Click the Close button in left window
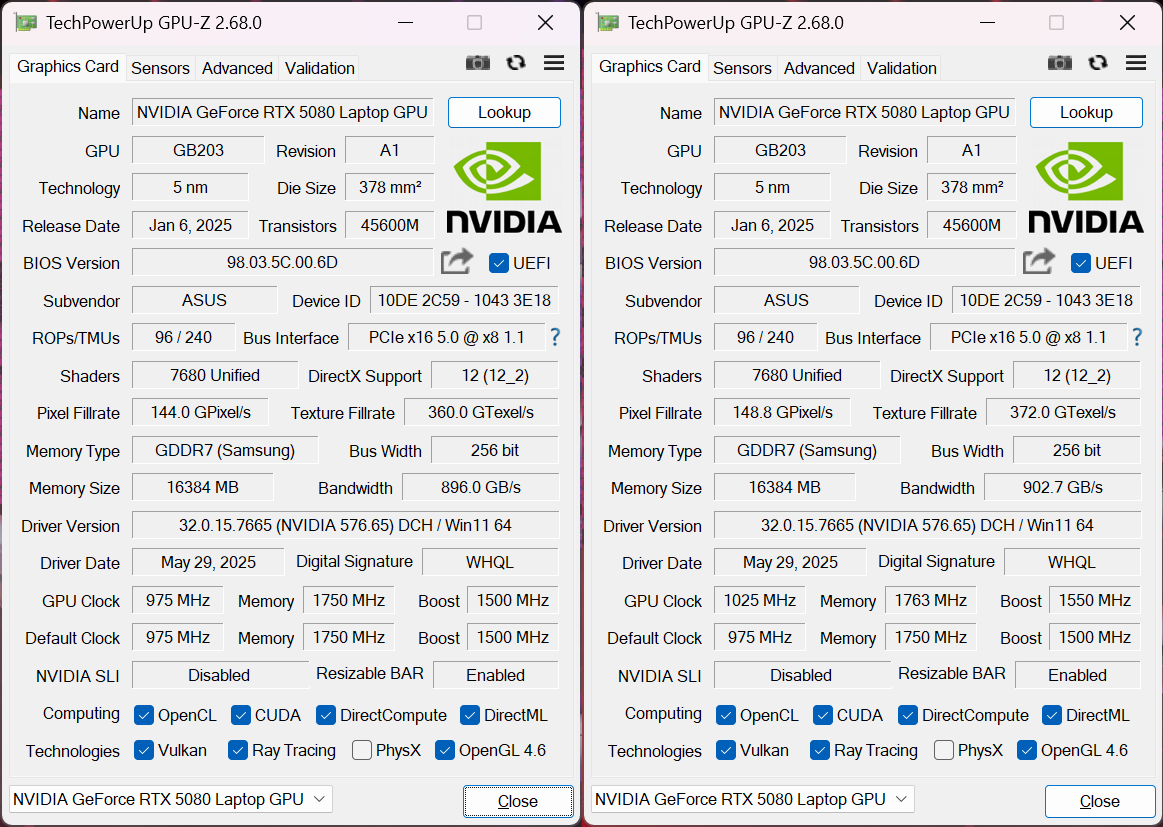Viewport: 1163px width, 827px height. pyautogui.click(x=518, y=801)
